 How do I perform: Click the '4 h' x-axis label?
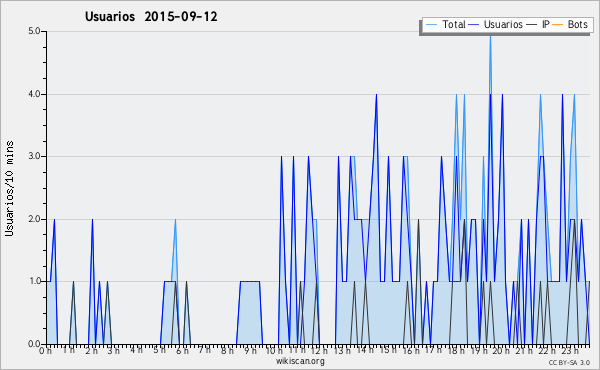coord(136,350)
